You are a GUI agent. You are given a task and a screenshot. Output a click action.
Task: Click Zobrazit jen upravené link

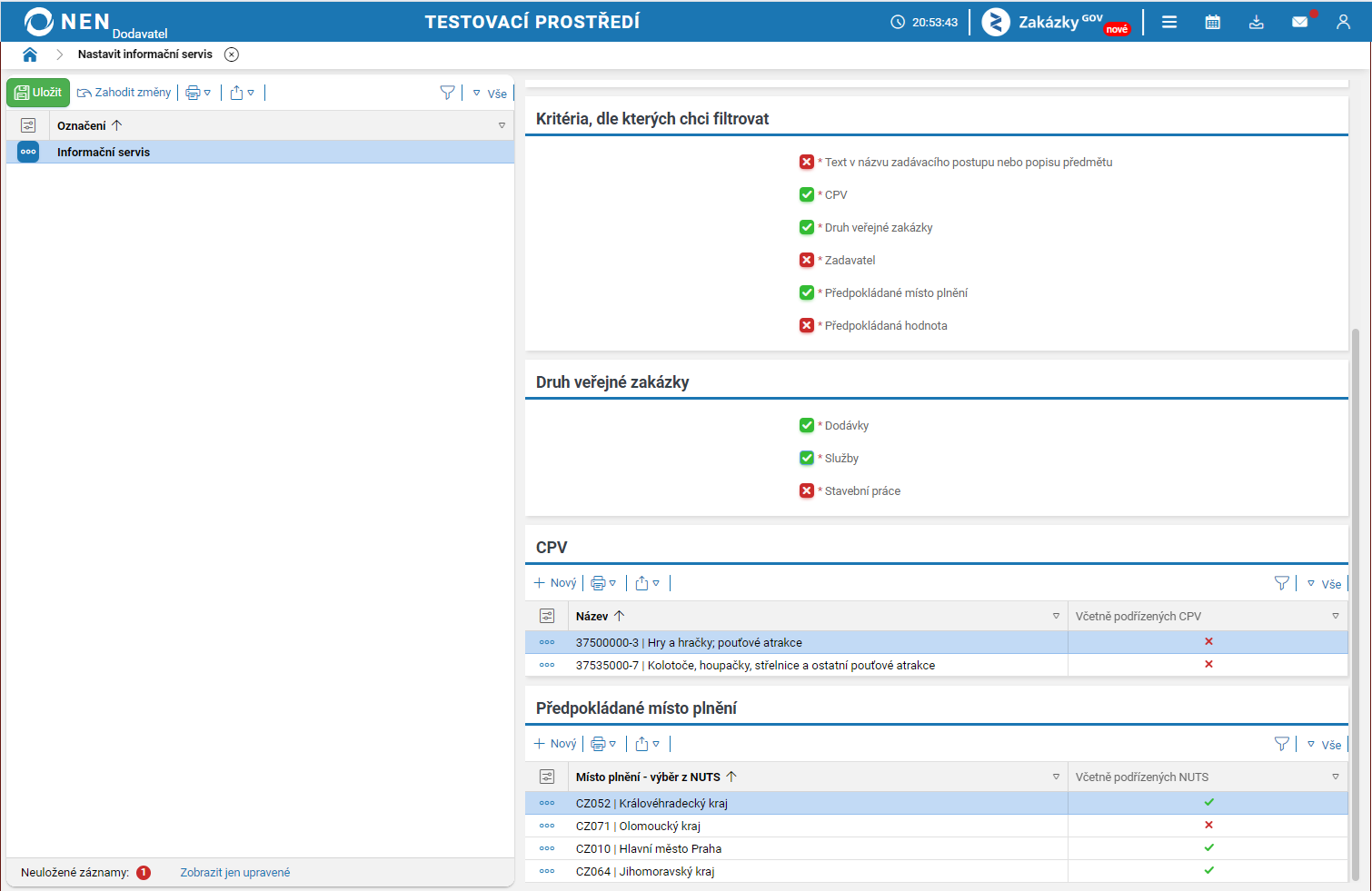pos(235,873)
